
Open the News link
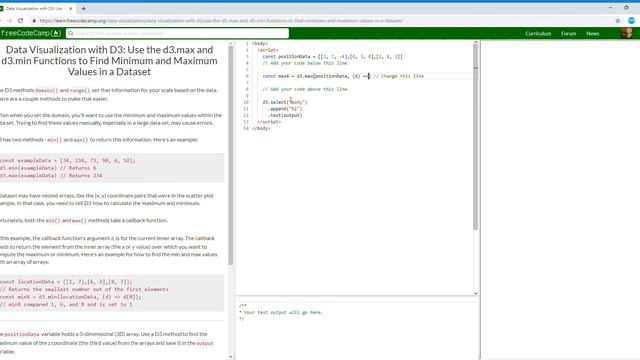click(x=593, y=33)
